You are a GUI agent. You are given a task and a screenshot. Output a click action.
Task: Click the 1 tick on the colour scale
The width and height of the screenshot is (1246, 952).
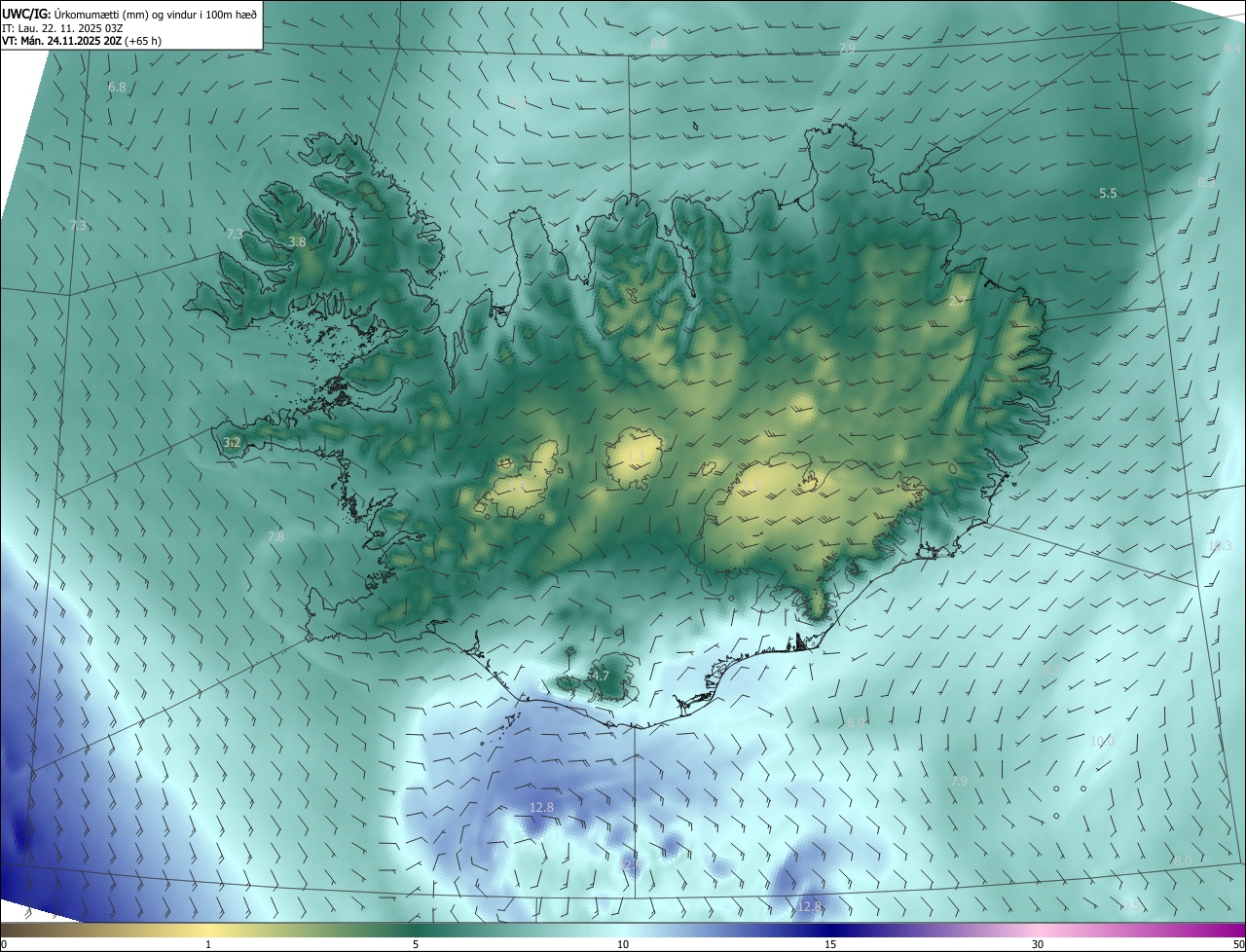[208, 944]
